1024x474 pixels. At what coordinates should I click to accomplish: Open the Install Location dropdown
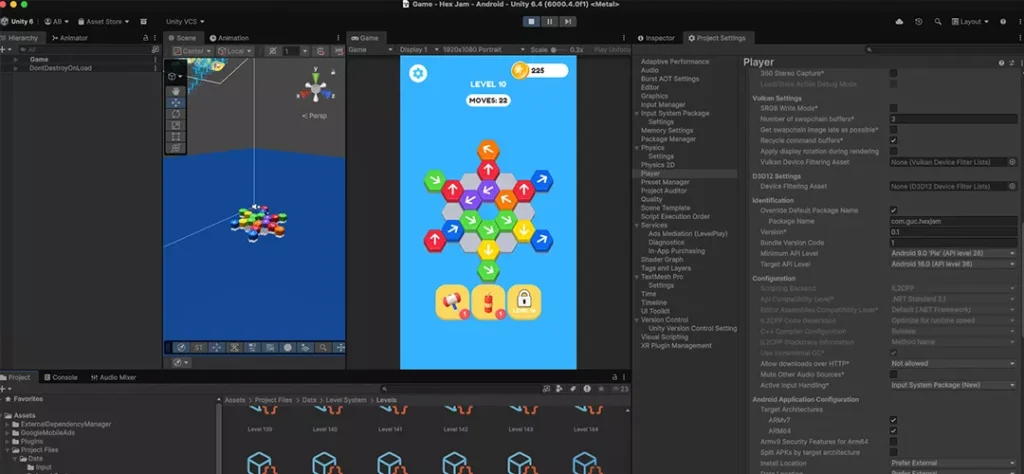pyautogui.click(x=953, y=463)
